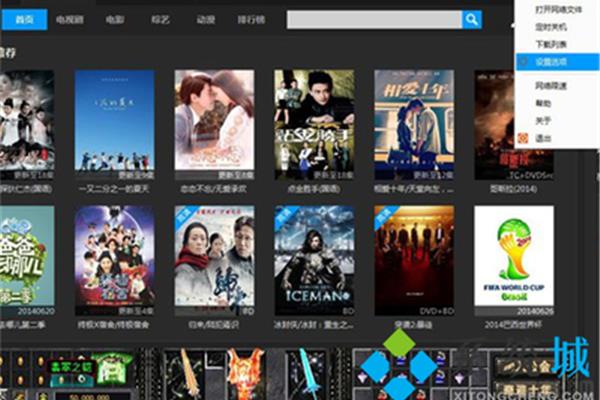The image size is (600, 400).
Task: Open the kissing couple drama poster
Action: click(214, 124)
